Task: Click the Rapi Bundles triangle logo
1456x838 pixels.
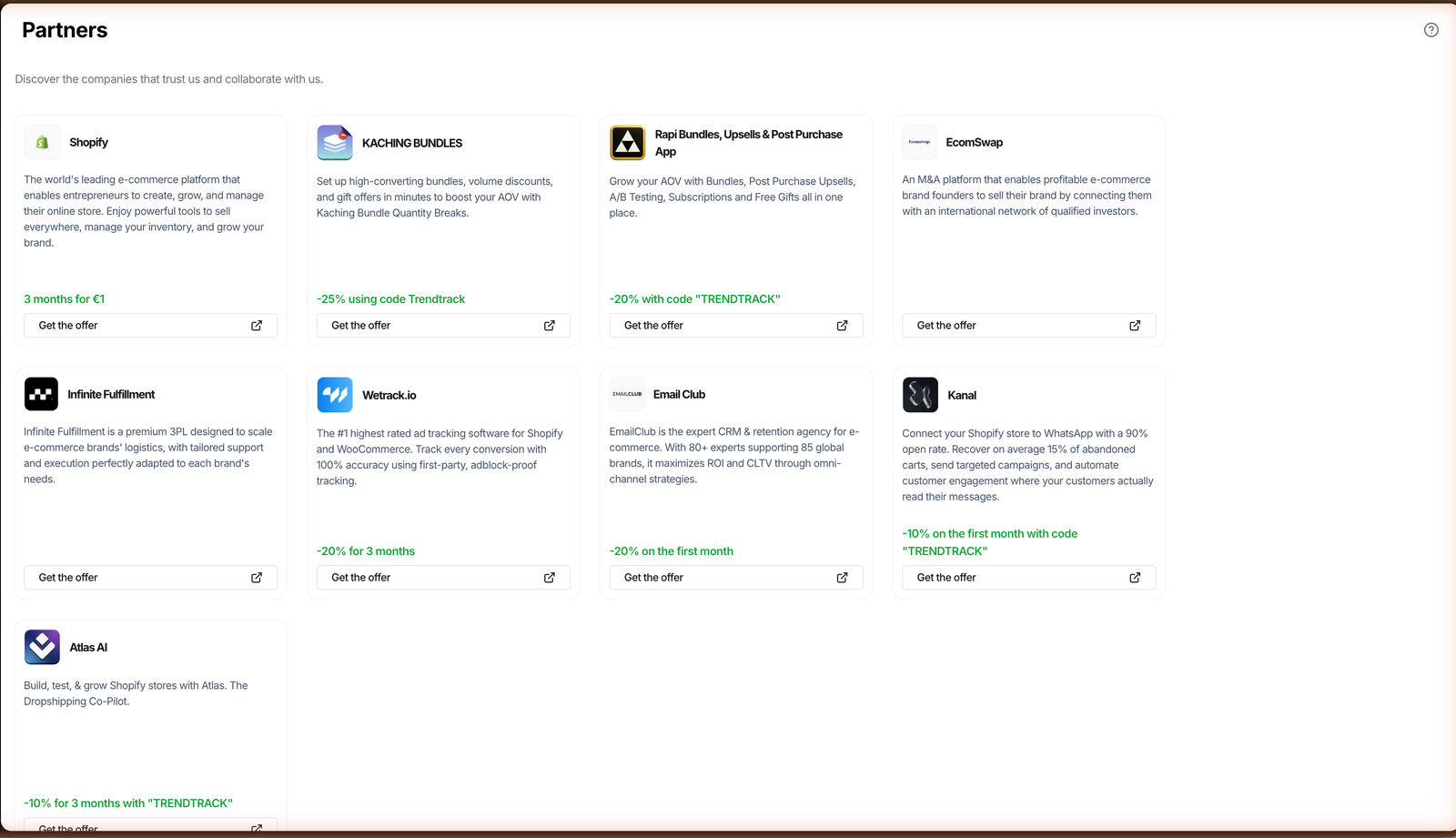Action: pos(628,143)
